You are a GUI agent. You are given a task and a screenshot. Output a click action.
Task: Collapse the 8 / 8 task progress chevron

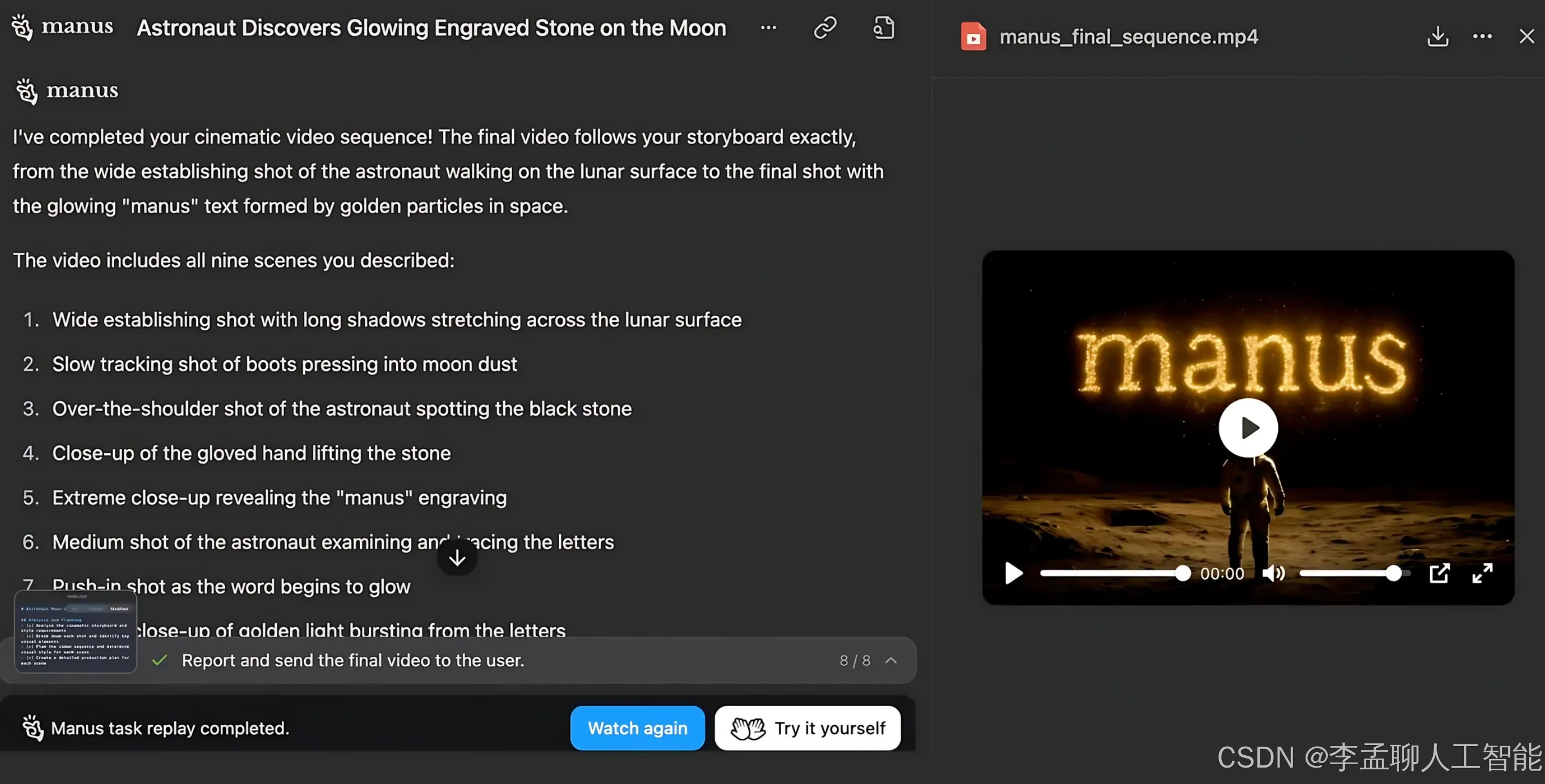pos(891,661)
